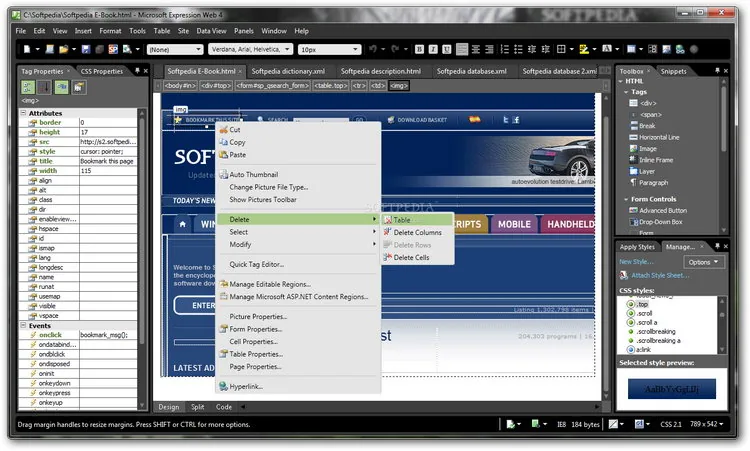Collapse Form Controls group in Toolbox
This screenshot has height=451, width=750.
(x=626, y=199)
